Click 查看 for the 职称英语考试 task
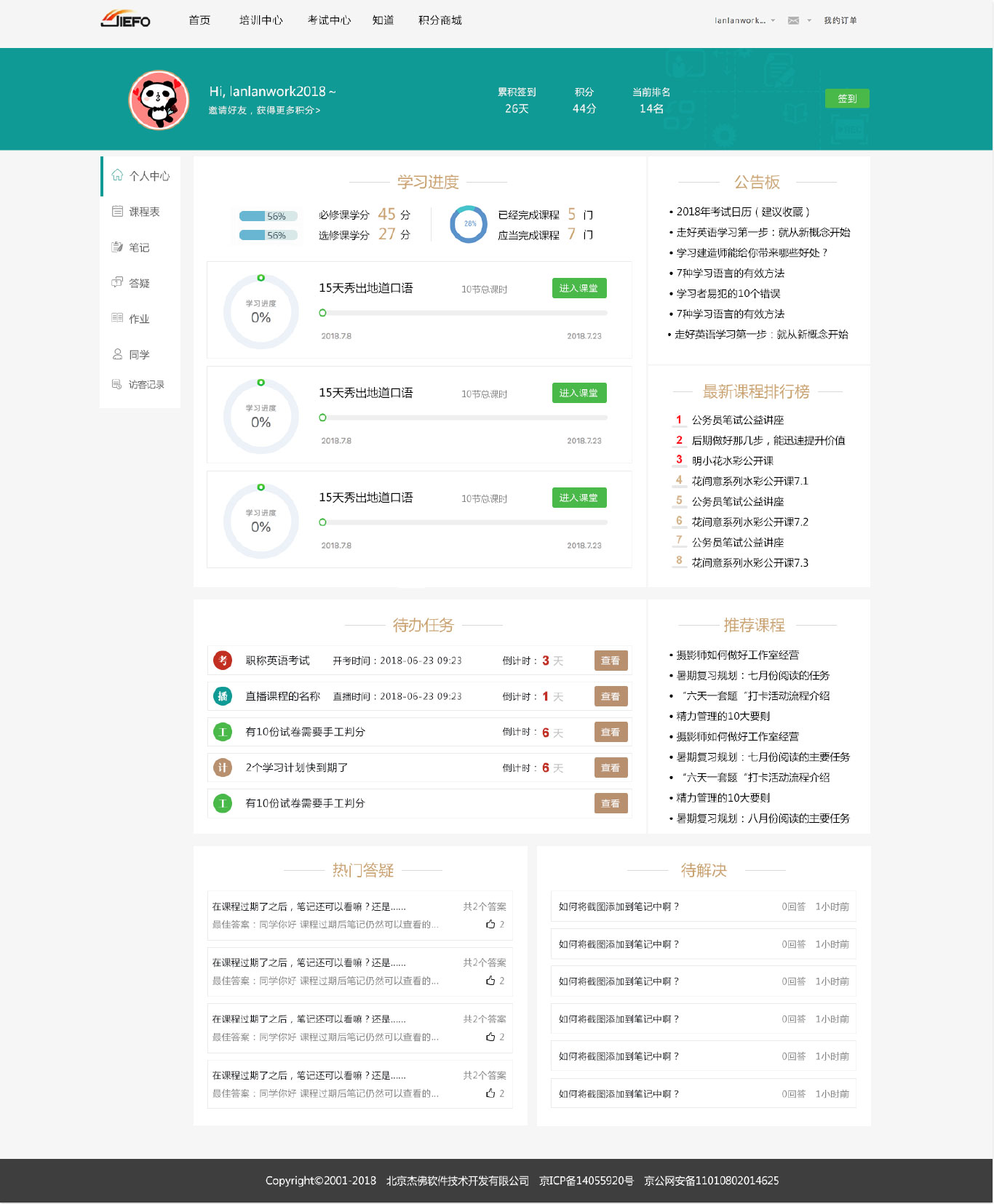The height and width of the screenshot is (1204, 994). [x=611, y=661]
